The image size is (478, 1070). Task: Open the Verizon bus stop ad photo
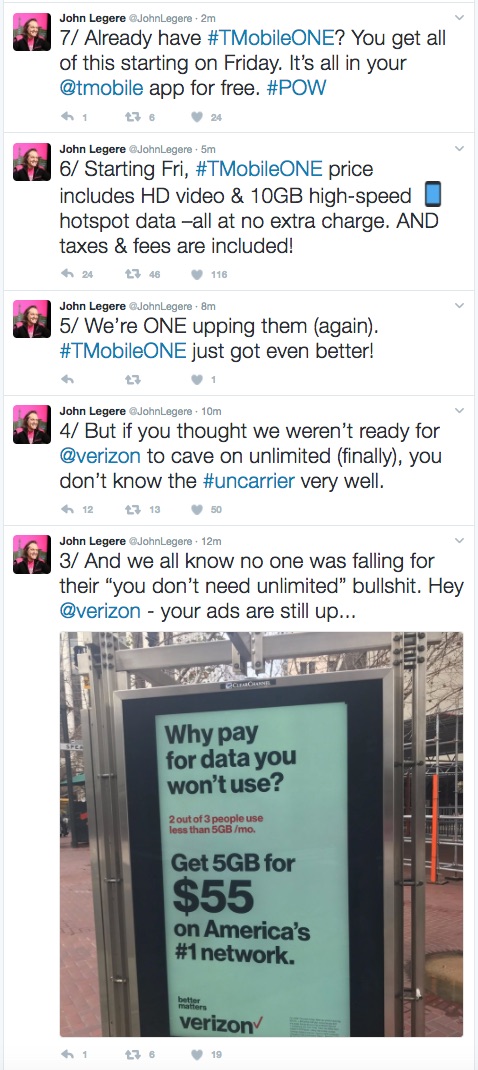pos(262,834)
